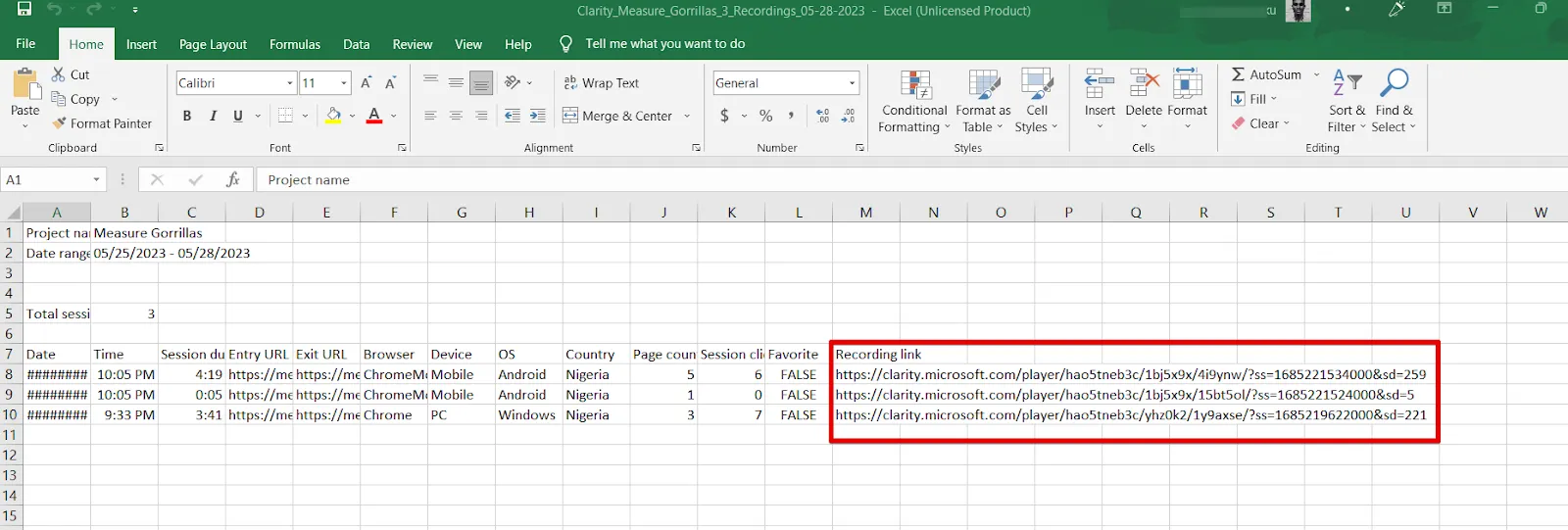The width and height of the screenshot is (1568, 530).
Task: Cut the selection with the scissors icon
Action: (59, 74)
